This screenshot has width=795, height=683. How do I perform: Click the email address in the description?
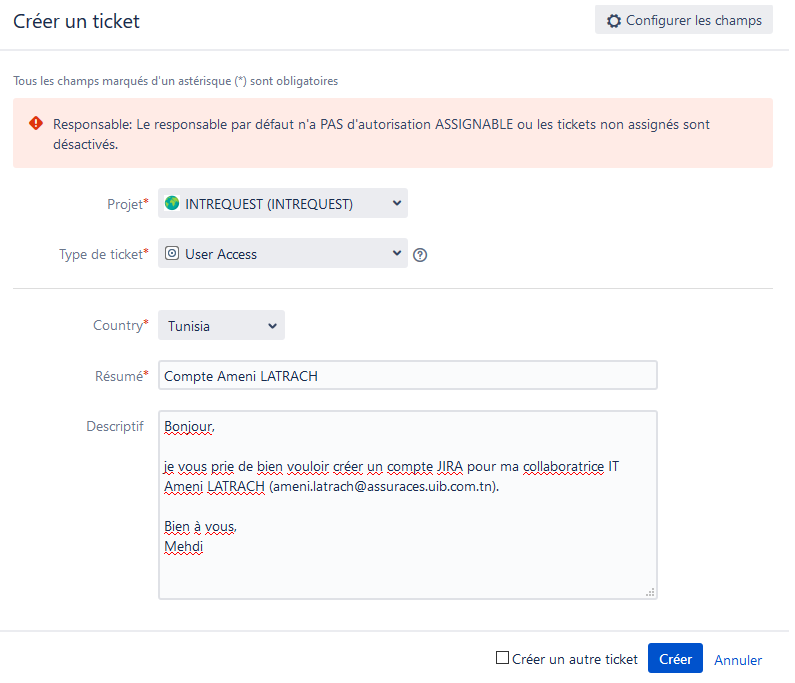point(384,486)
